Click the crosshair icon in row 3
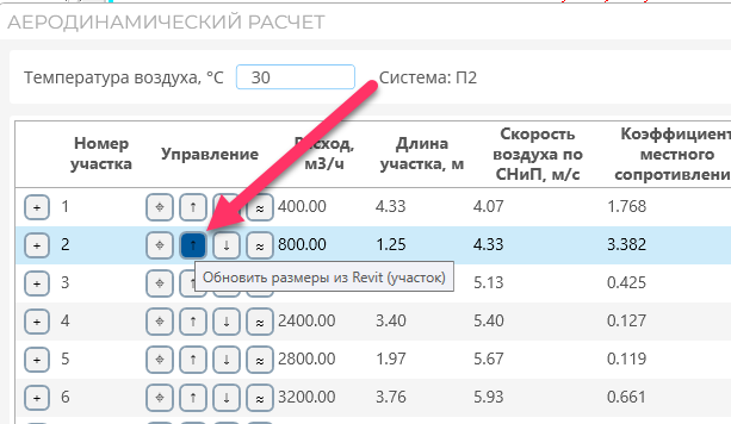The height and width of the screenshot is (424, 731). click(x=159, y=284)
